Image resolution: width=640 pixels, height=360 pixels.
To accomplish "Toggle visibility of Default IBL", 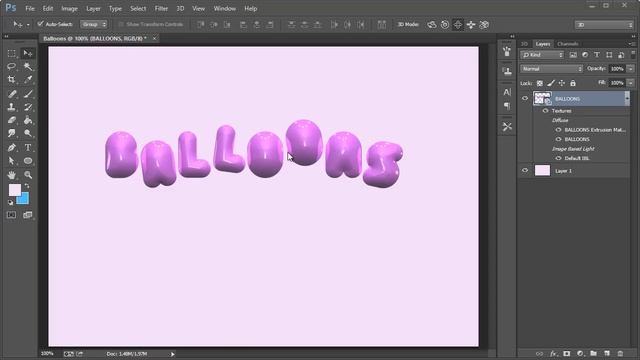I will [558, 158].
